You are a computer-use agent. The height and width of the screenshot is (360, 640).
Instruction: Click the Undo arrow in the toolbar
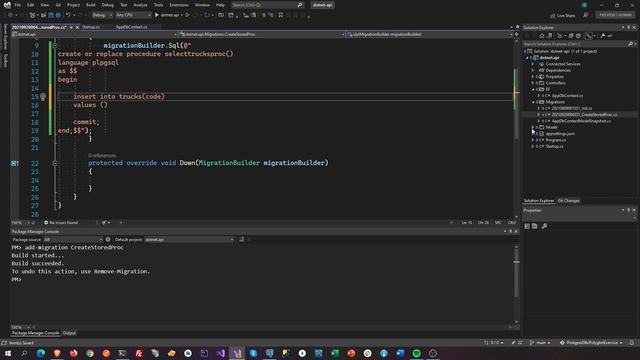[x=68, y=15]
